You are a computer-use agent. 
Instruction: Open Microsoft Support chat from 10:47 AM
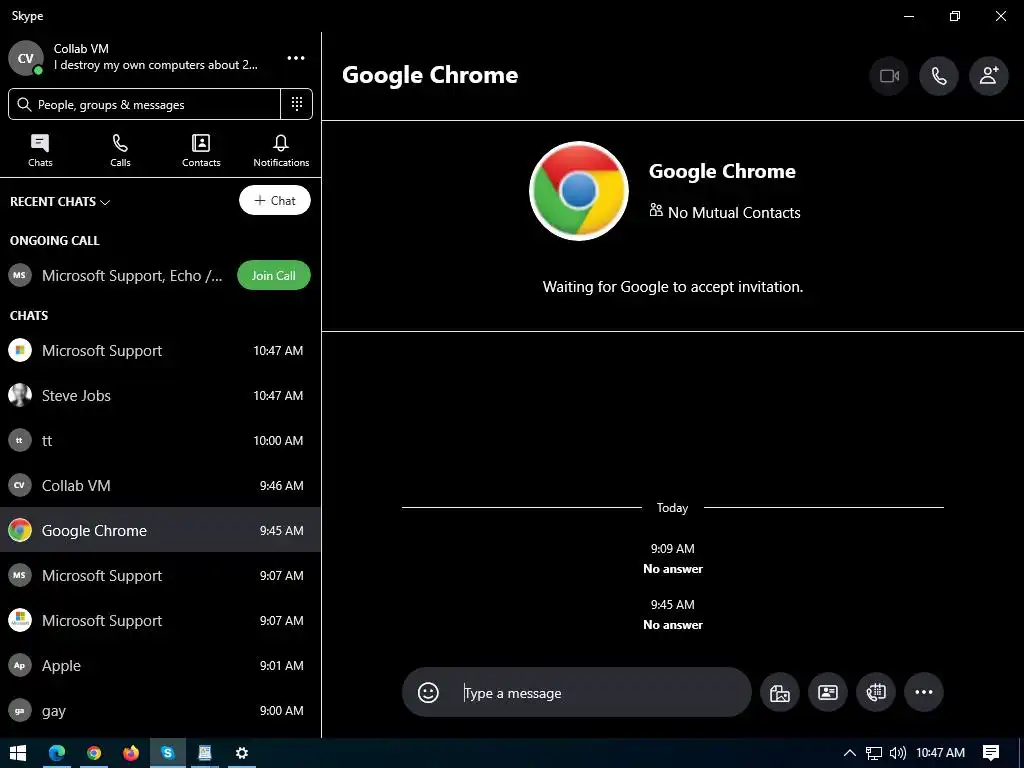[x=160, y=351]
